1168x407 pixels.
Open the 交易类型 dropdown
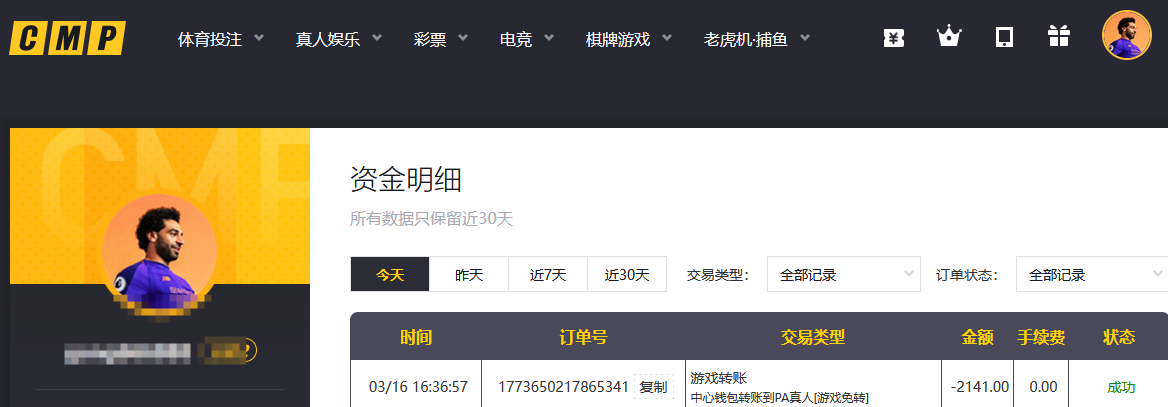coord(843,275)
